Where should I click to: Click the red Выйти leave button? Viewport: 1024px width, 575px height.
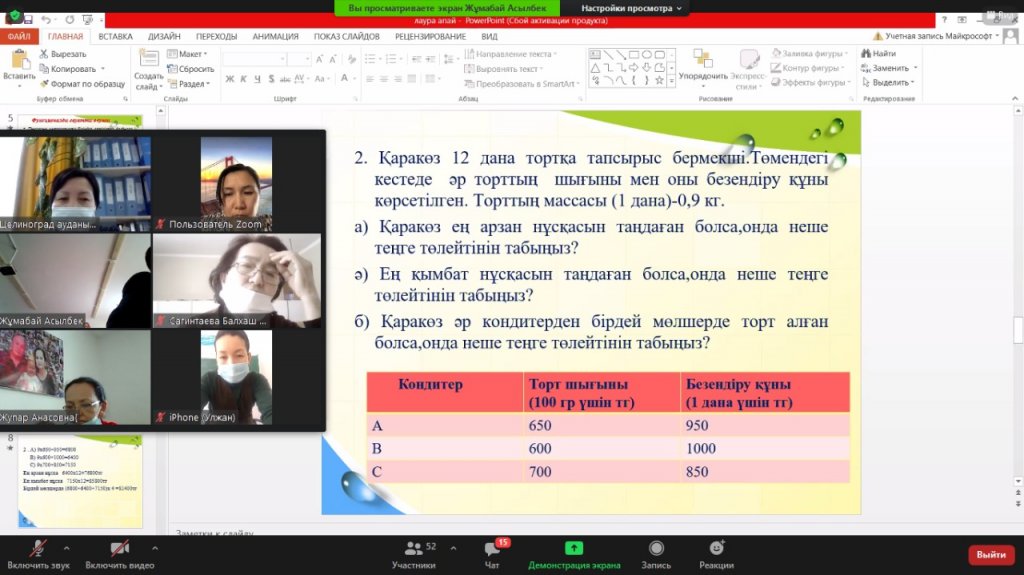click(990, 554)
